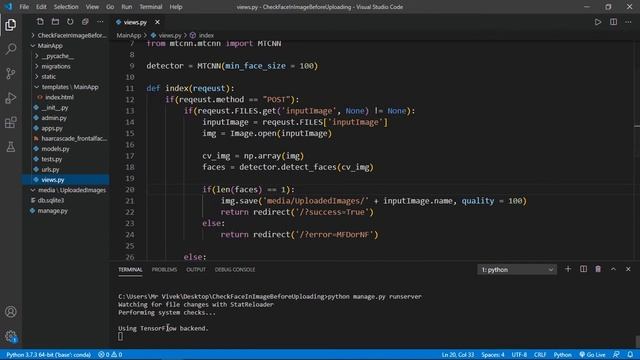Open models.py in the file tree
Screen dimensions: 640x360
55,149
